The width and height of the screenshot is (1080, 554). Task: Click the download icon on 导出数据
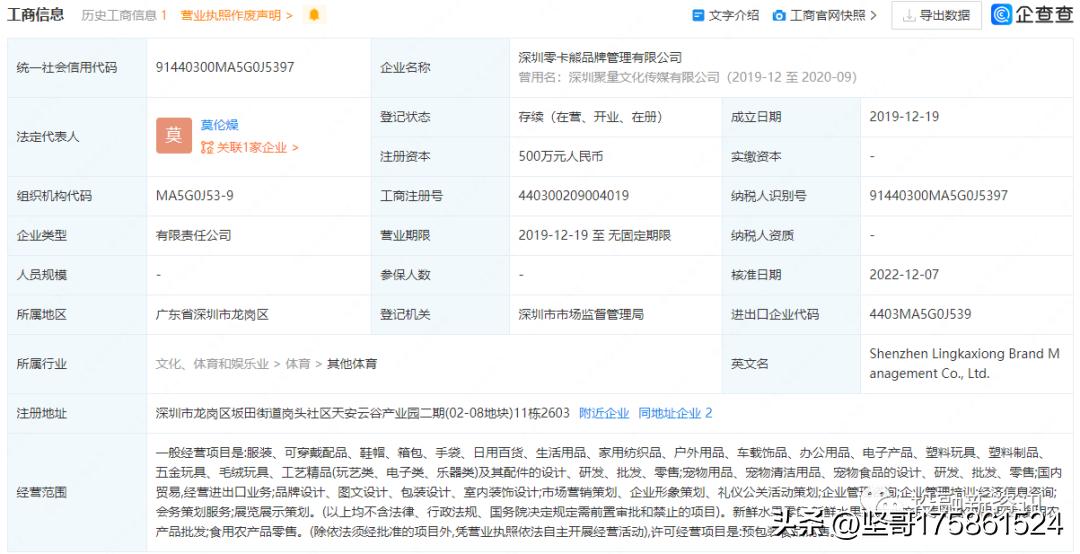[x=909, y=15]
